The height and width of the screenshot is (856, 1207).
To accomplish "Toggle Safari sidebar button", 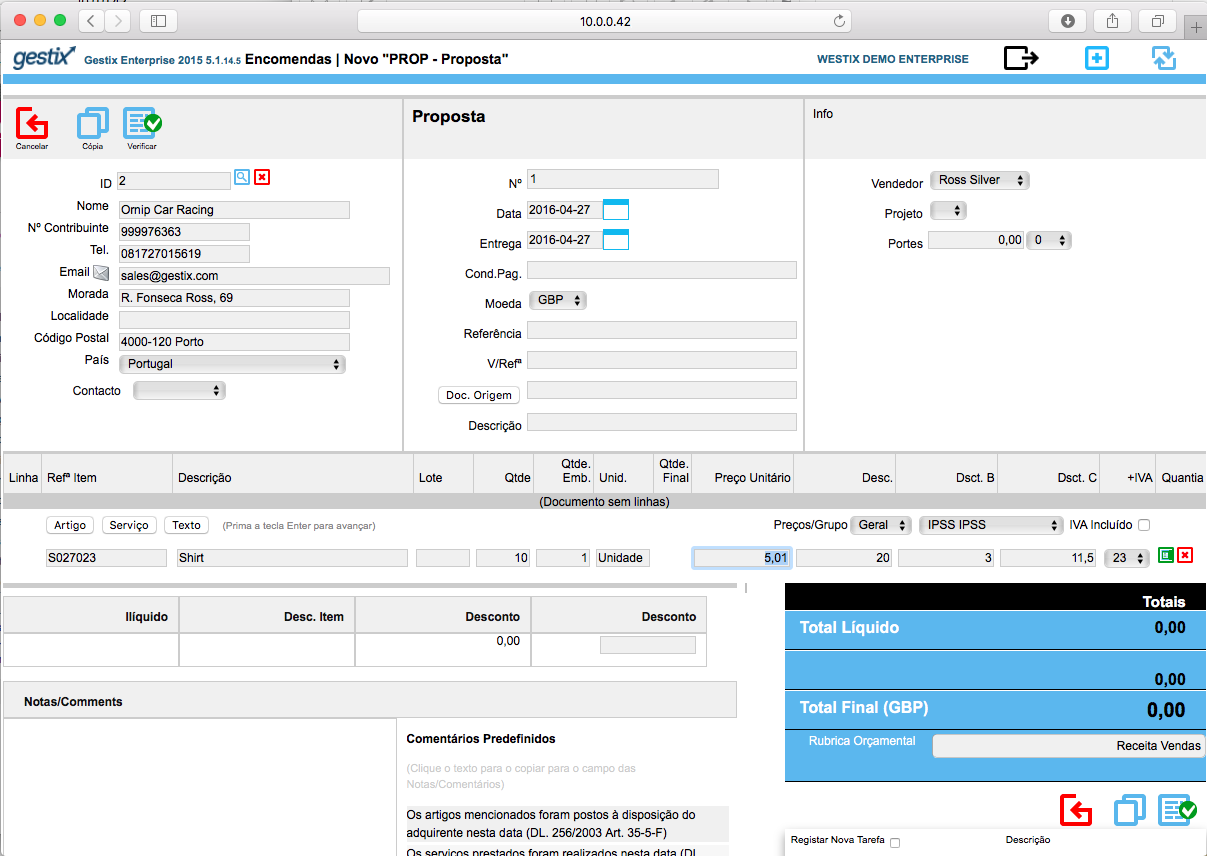I will click(x=158, y=20).
